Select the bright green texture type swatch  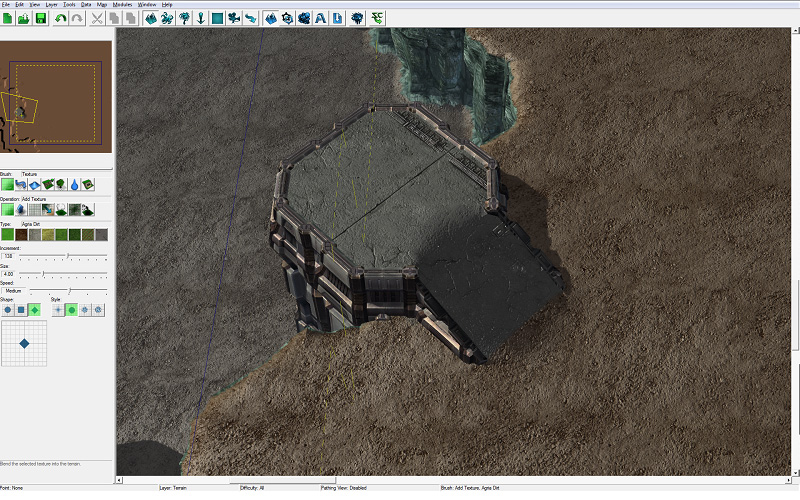pyautogui.click(x=8, y=235)
